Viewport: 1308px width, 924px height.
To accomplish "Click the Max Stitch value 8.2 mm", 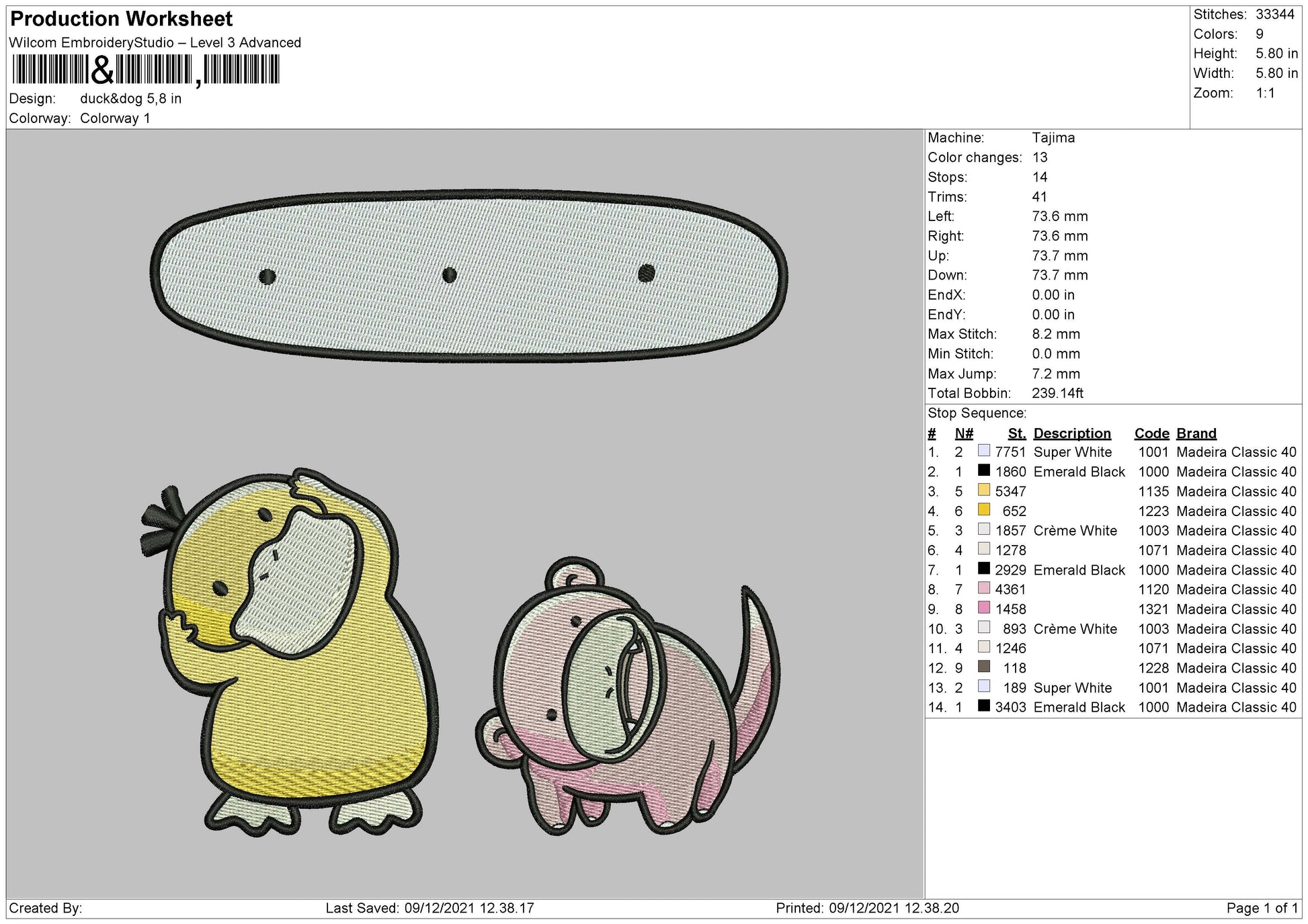I will (x=1056, y=334).
